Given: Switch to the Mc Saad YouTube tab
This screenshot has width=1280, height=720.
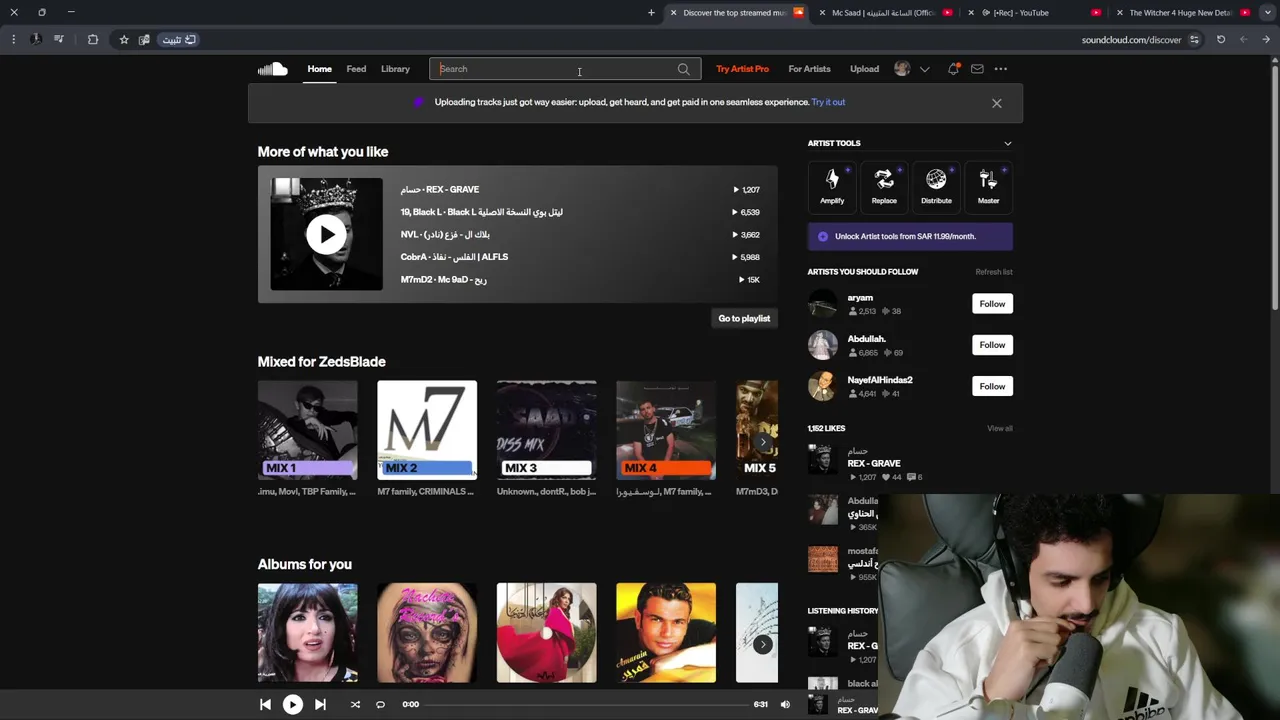Looking at the screenshot, I should [885, 13].
